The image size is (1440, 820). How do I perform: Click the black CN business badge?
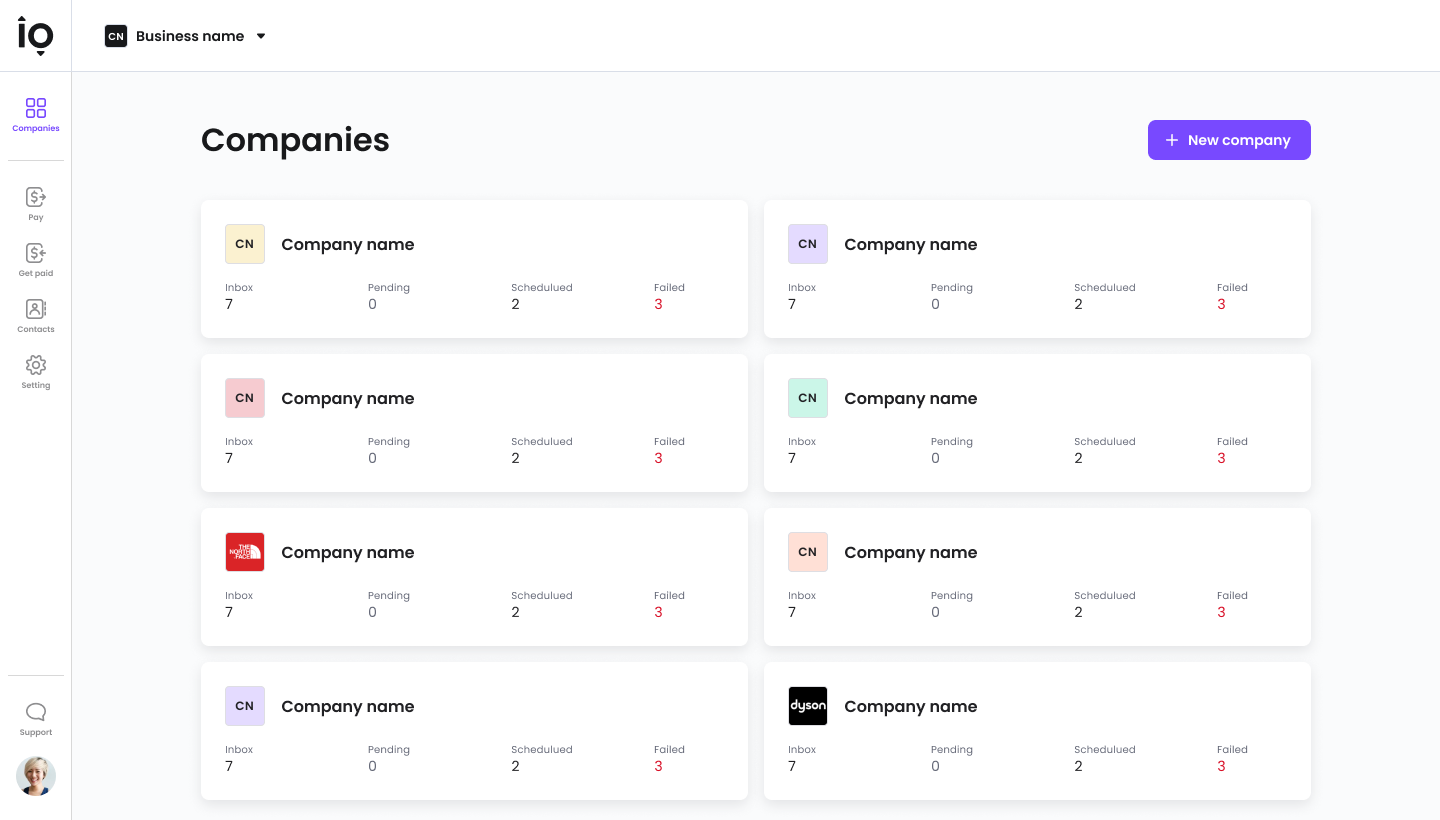(x=116, y=36)
